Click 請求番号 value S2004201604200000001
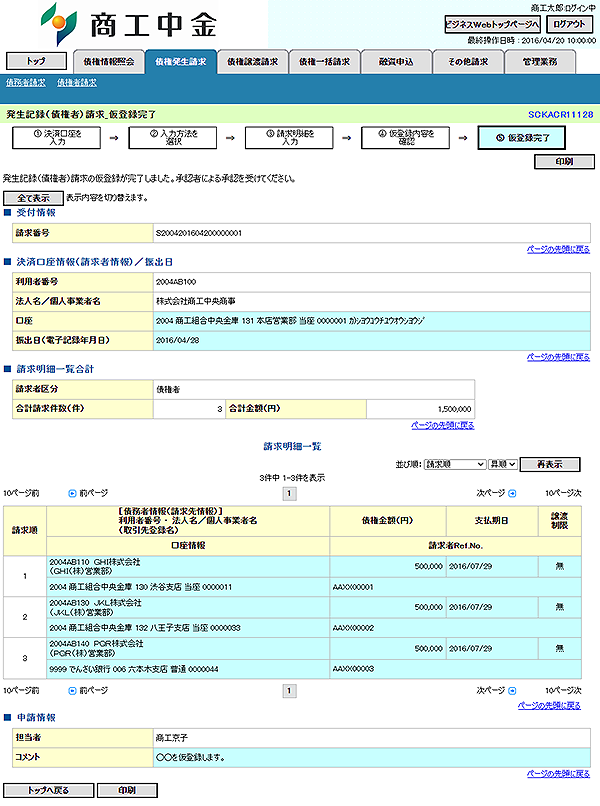Viewport: 600px width, 806px height. [199, 233]
